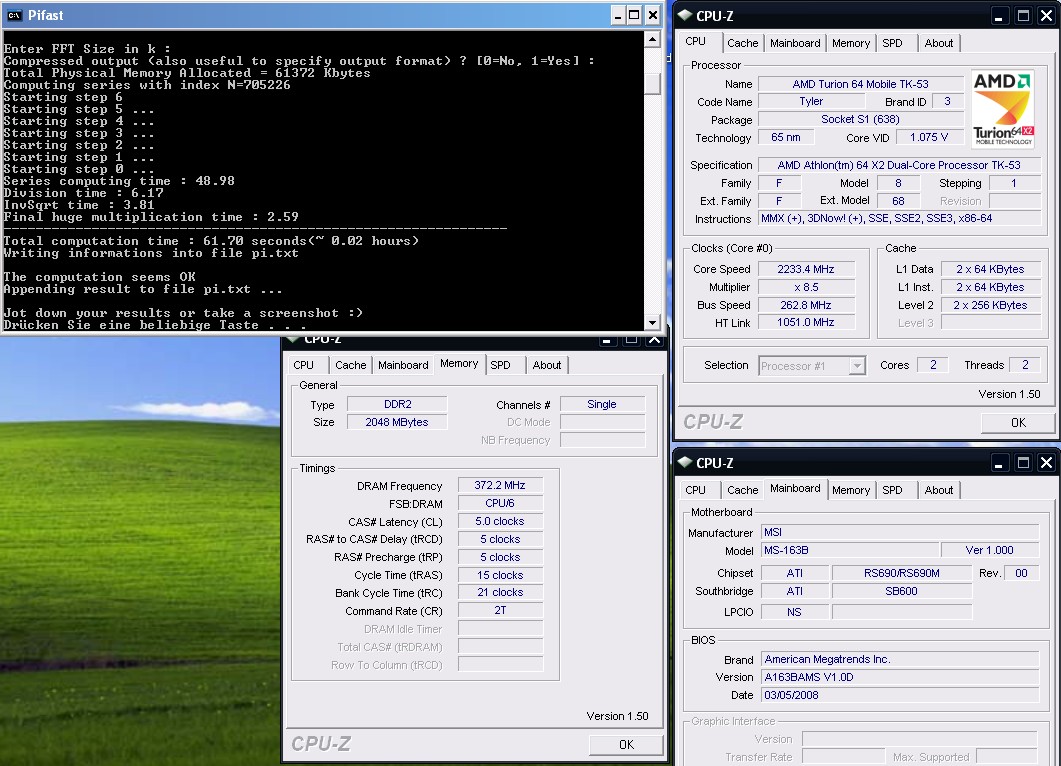Click the memory Type field DDR2
The height and width of the screenshot is (766, 1061).
397,404
